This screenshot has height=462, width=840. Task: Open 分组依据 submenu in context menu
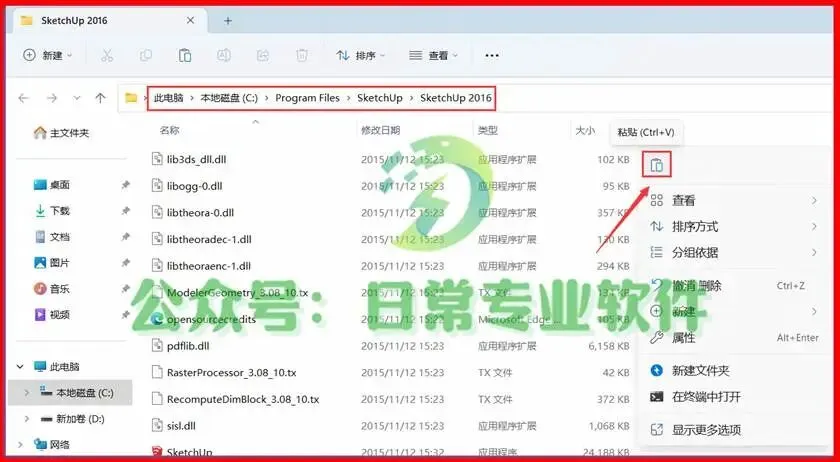tap(733, 252)
